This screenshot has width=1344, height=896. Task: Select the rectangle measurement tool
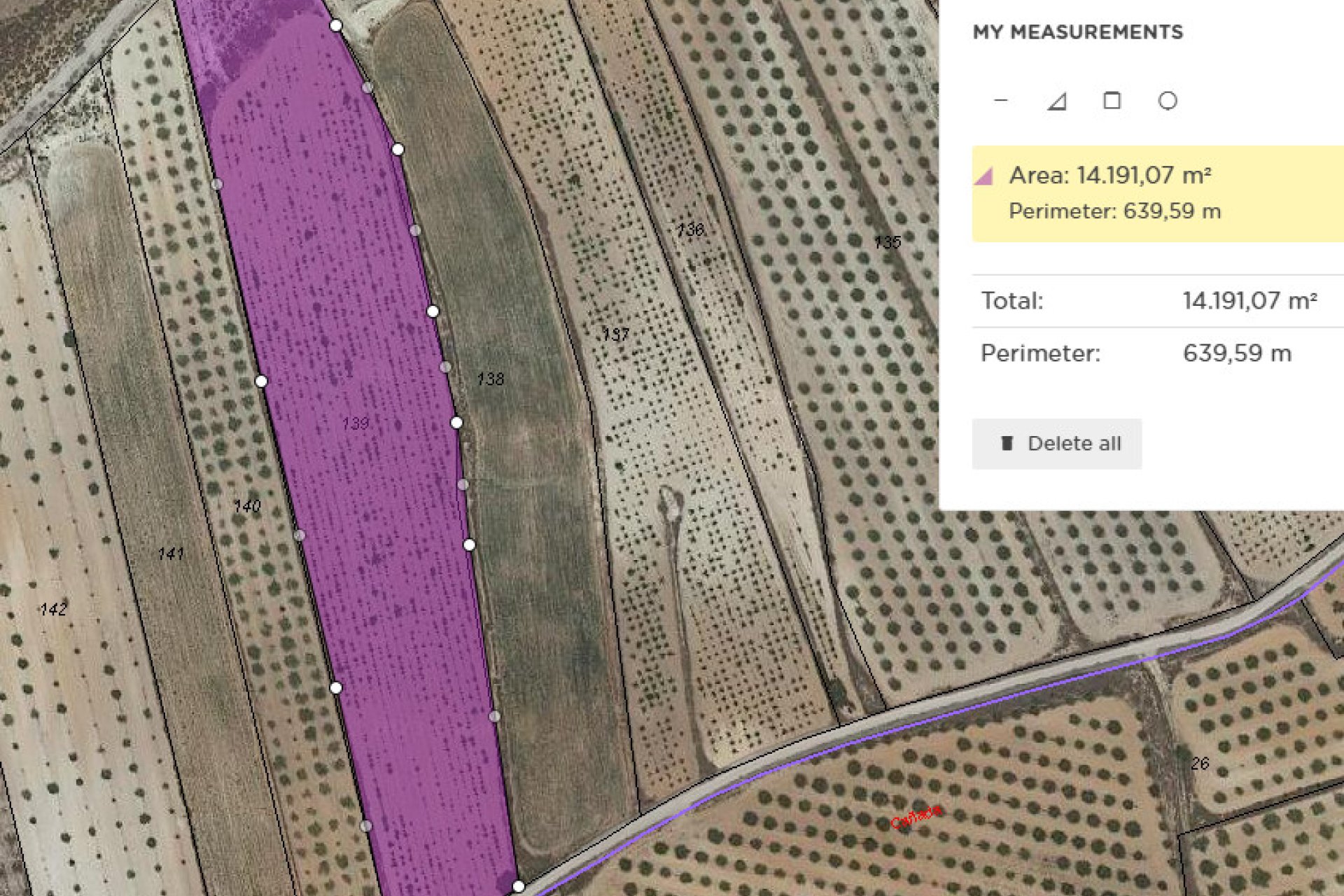1110,101
